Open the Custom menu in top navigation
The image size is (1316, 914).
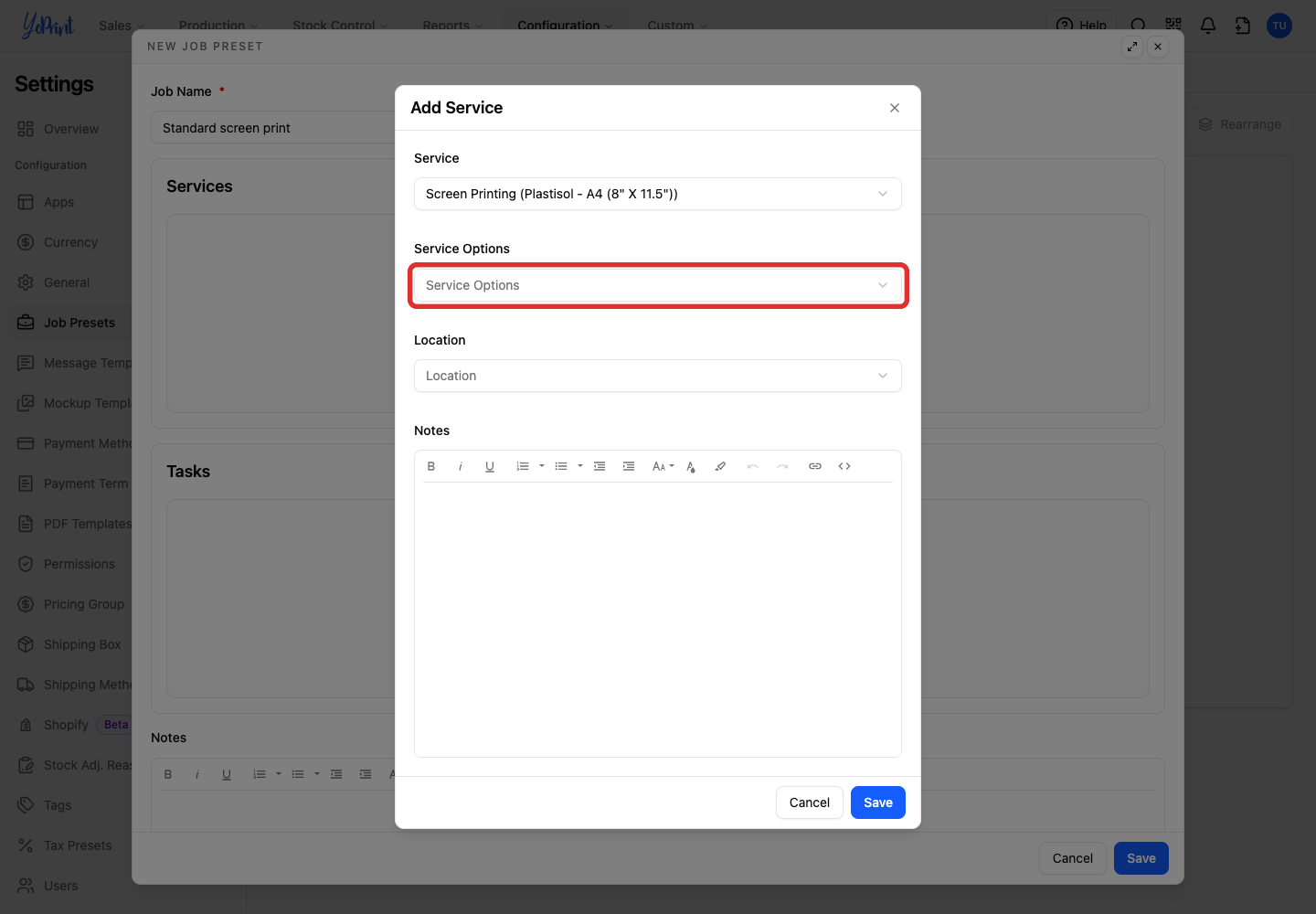pyautogui.click(x=677, y=26)
